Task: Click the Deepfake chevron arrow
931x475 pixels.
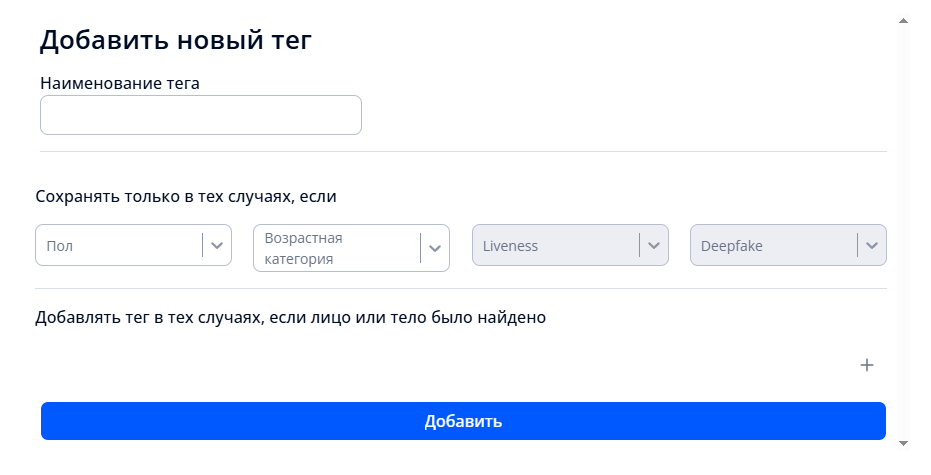Action: pyautogui.click(x=871, y=245)
